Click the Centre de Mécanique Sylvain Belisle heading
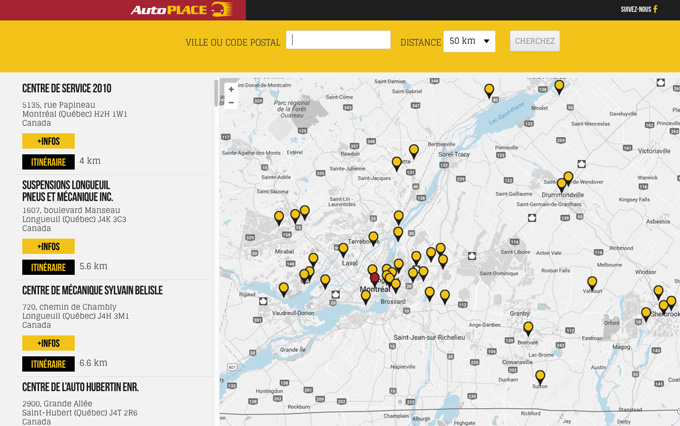Image resolution: width=680 pixels, height=426 pixels. [x=92, y=290]
